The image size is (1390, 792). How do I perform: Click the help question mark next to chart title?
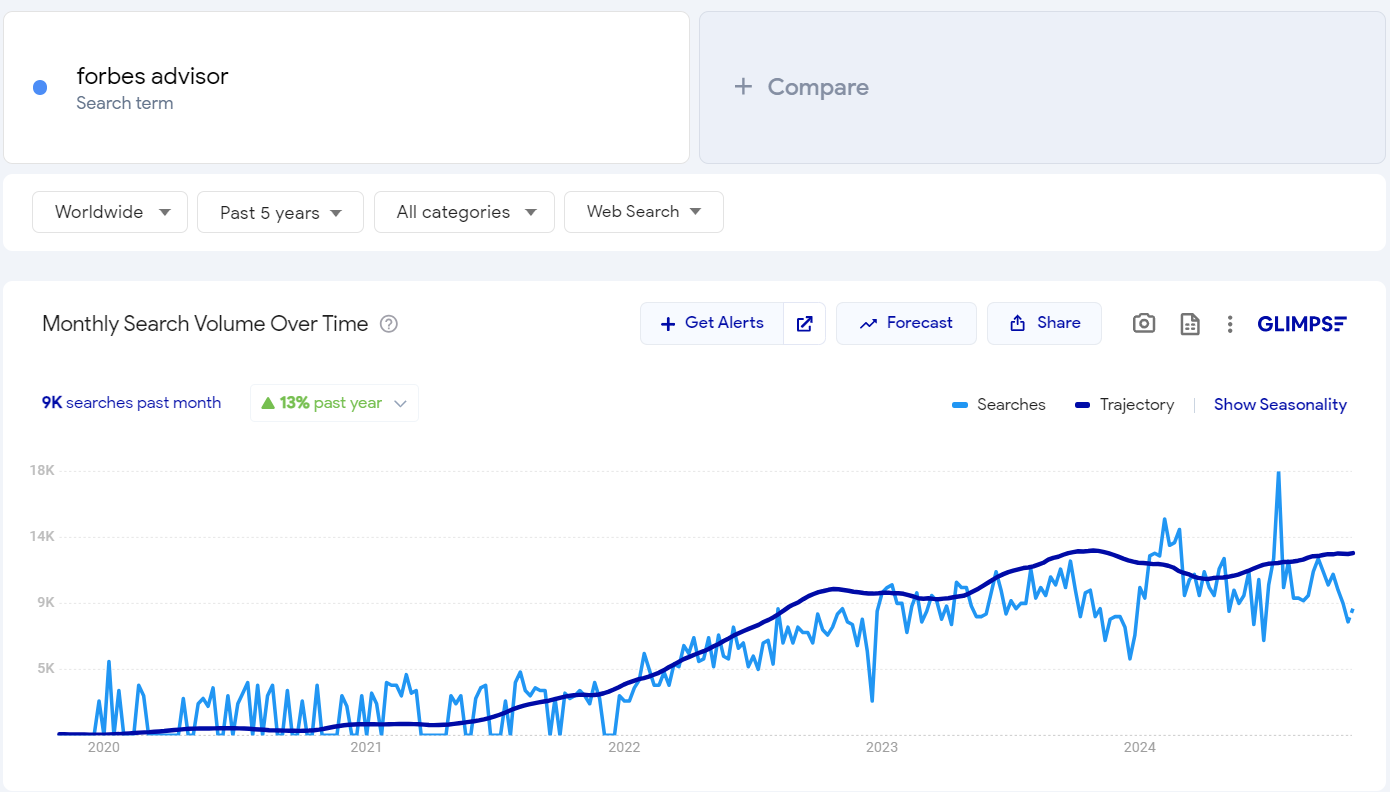[389, 324]
